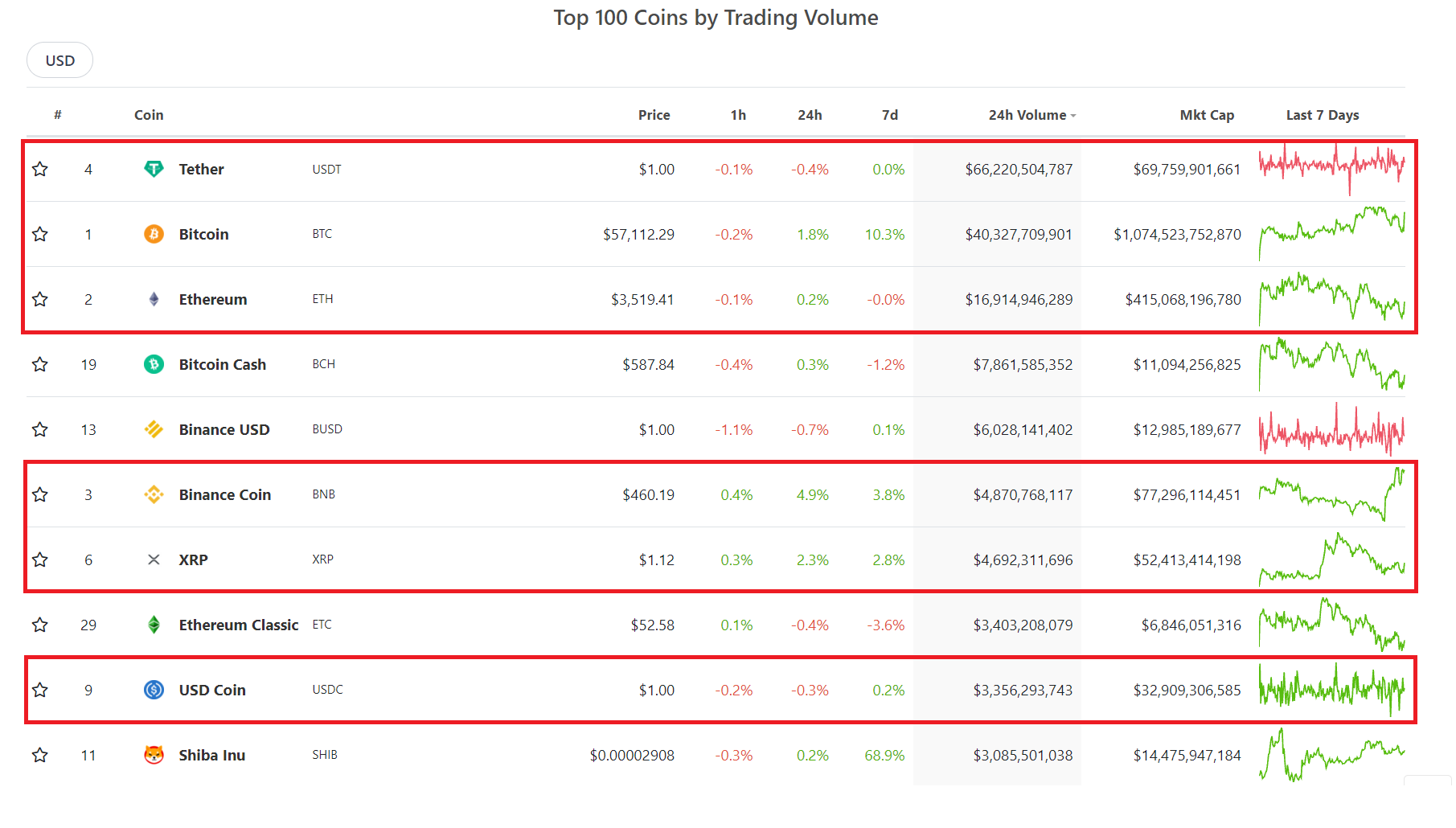Image resolution: width=1456 pixels, height=828 pixels.
Task: Favorite the Bitcoin row star
Action: (39, 234)
